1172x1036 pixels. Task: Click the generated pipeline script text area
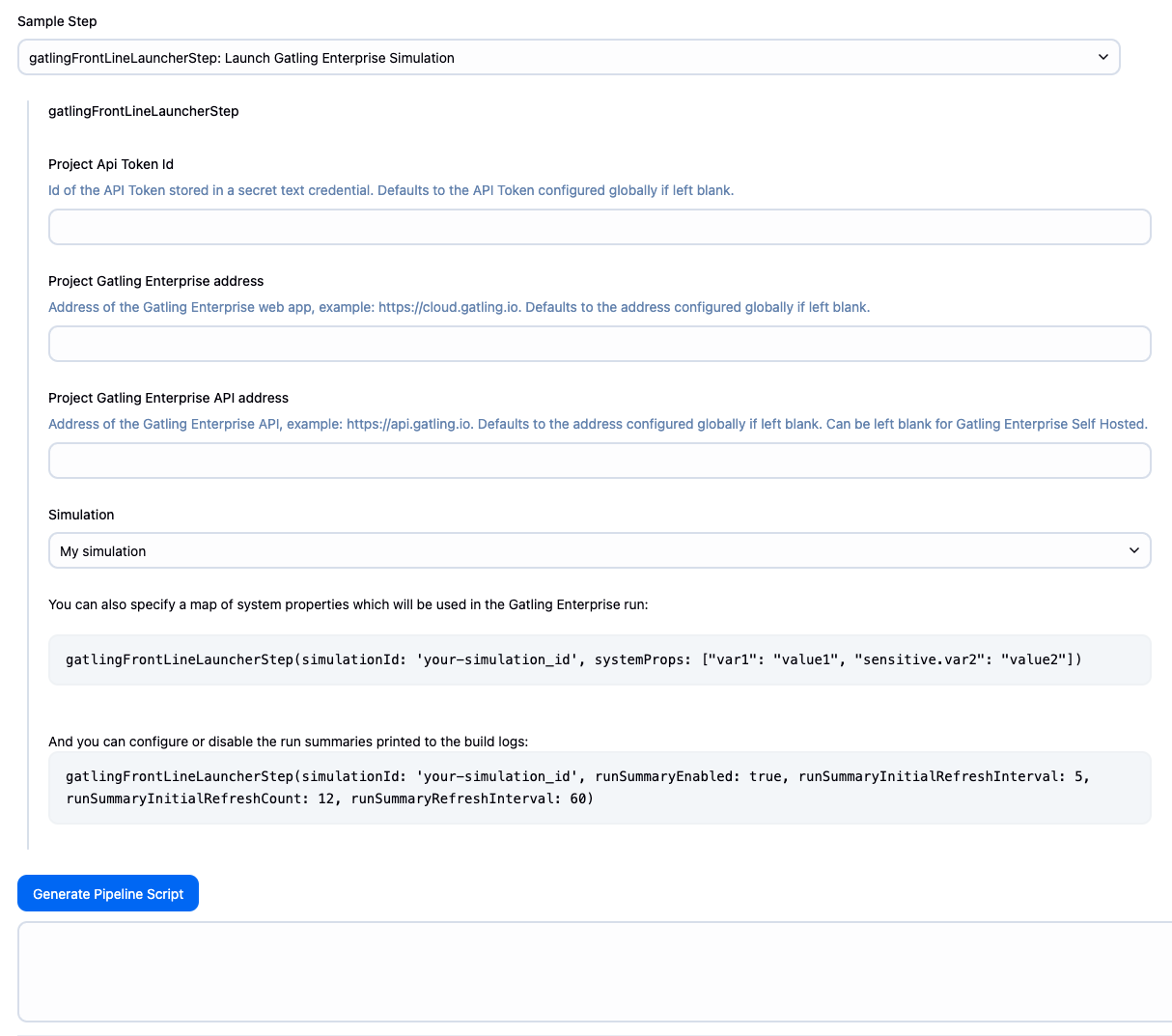tap(595, 971)
